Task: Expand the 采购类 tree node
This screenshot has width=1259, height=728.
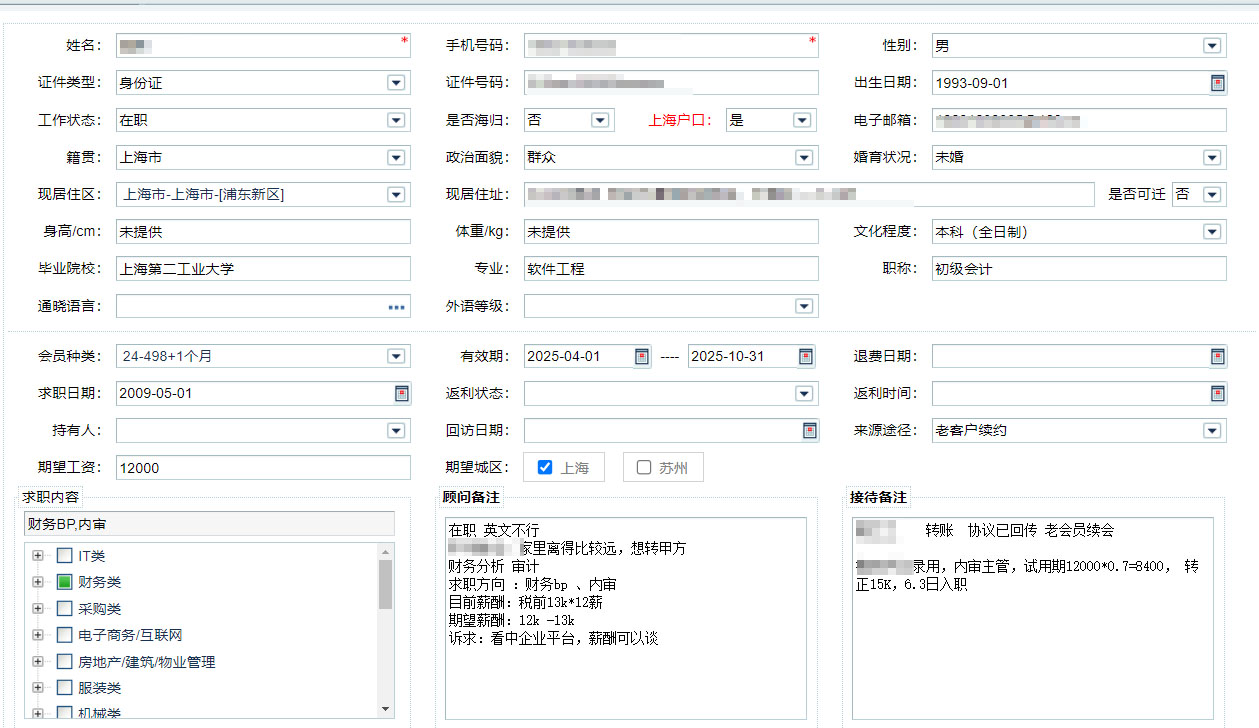Action: pyautogui.click(x=38, y=608)
